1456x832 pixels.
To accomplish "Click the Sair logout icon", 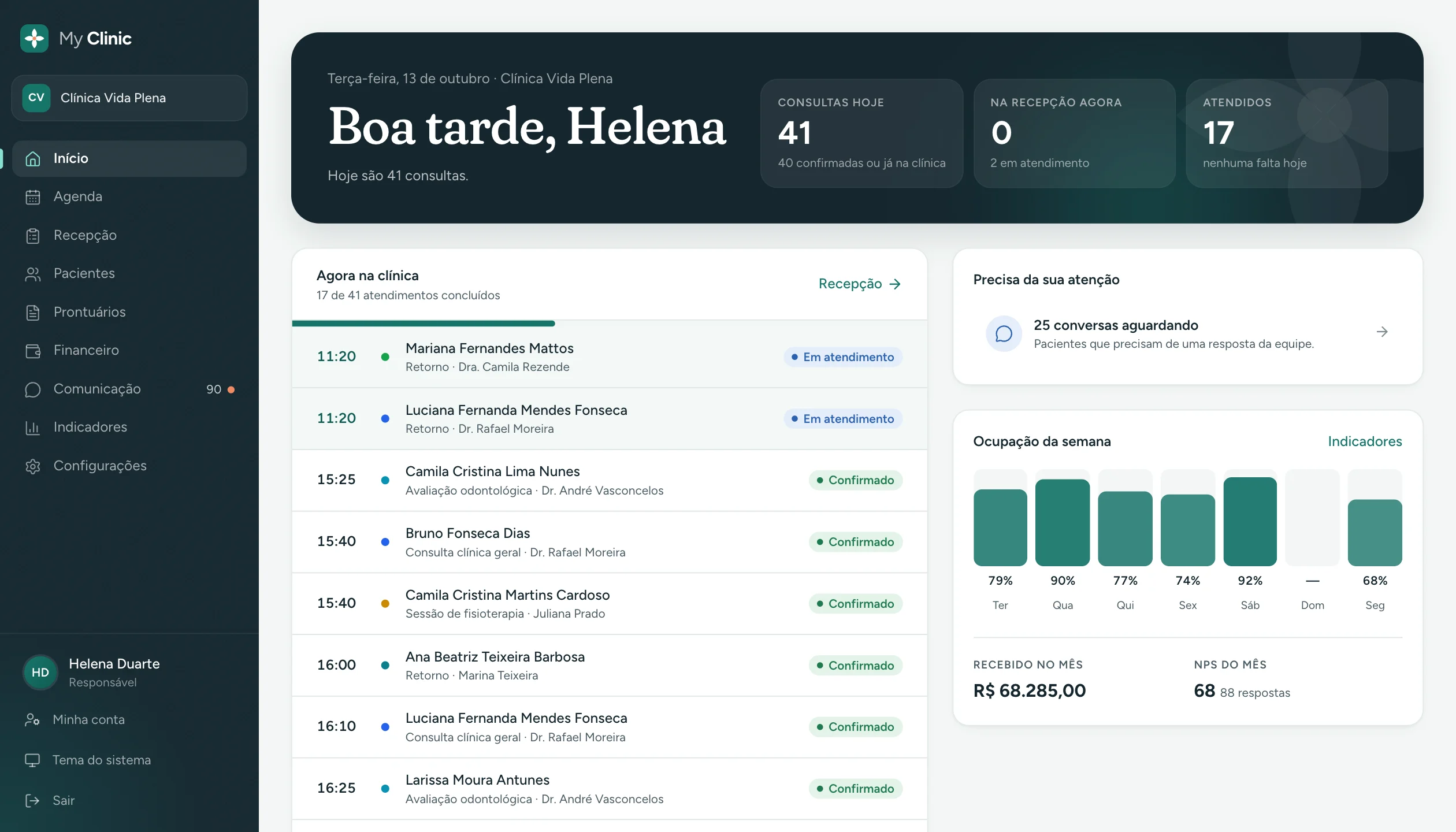I will click(32, 800).
